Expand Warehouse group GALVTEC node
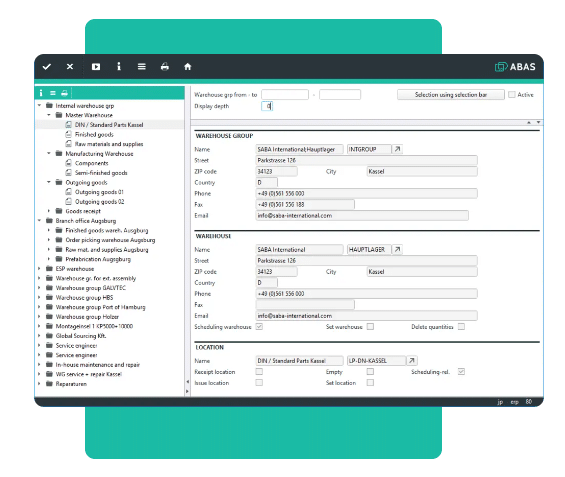Image resolution: width=565 pixels, height=477 pixels. pyautogui.click(x=39, y=287)
